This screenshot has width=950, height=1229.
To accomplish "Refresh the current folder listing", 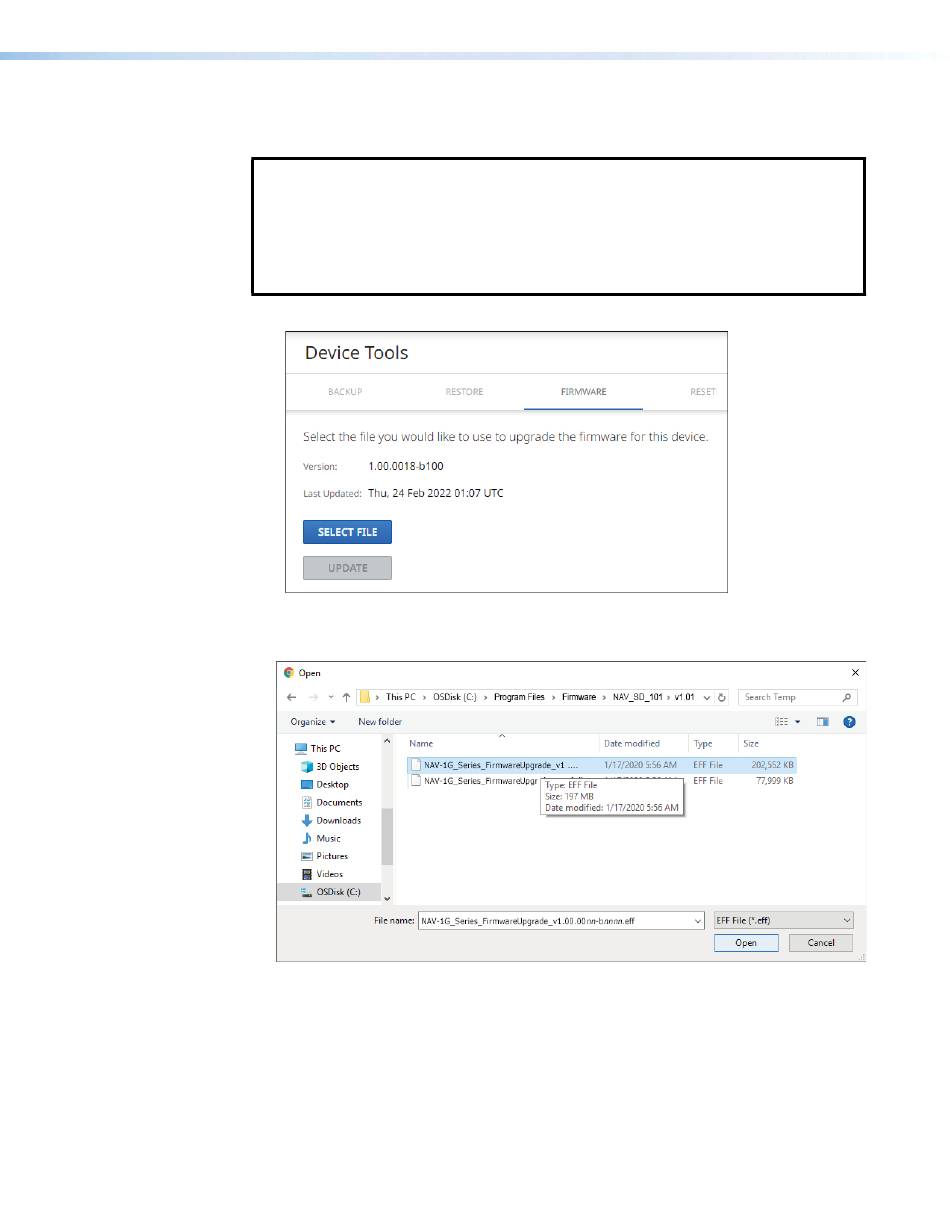I will [x=721, y=697].
